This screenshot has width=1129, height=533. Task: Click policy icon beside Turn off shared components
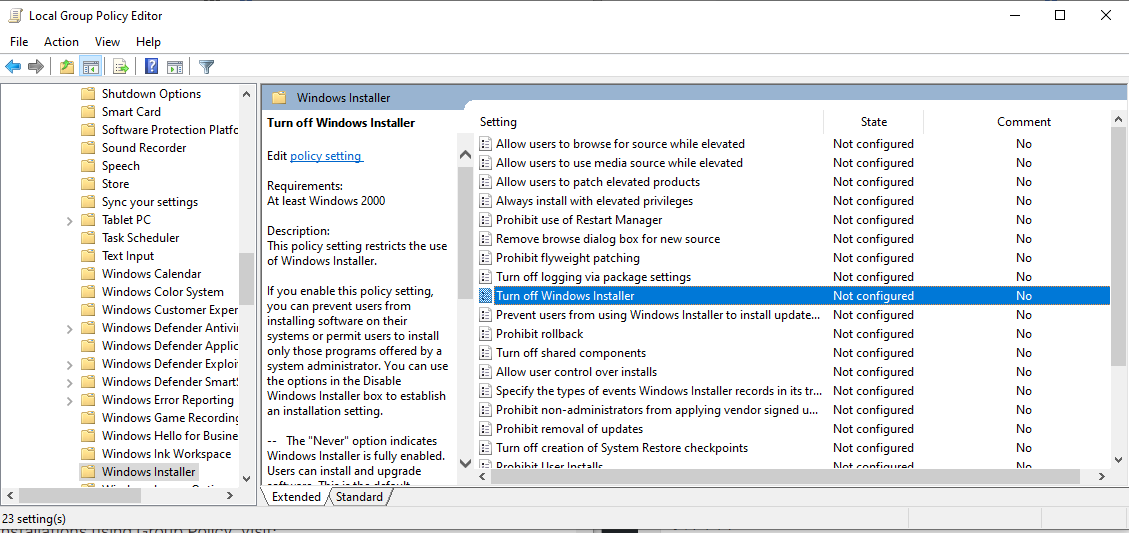486,353
